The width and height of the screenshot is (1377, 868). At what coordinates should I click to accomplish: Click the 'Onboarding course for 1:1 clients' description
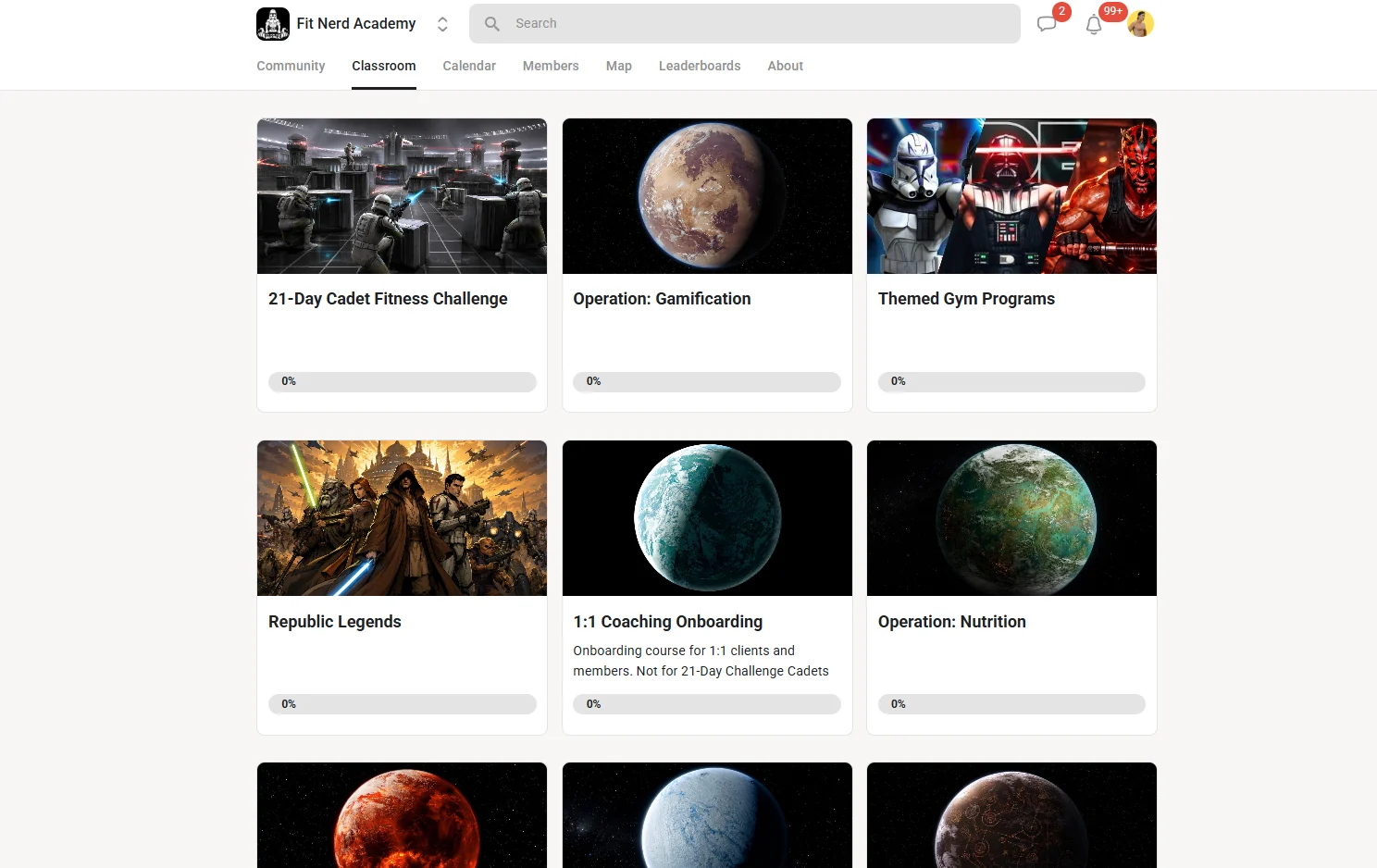701,661
